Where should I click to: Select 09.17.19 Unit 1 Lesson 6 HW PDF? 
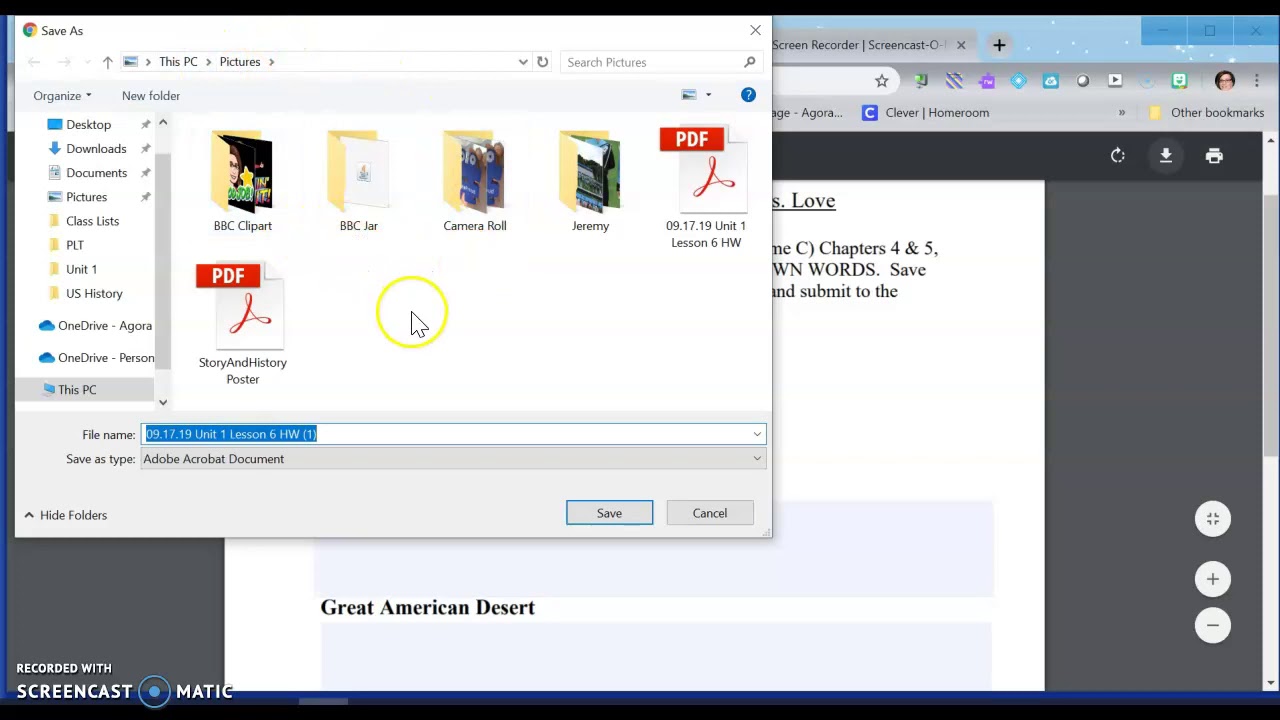point(706,188)
